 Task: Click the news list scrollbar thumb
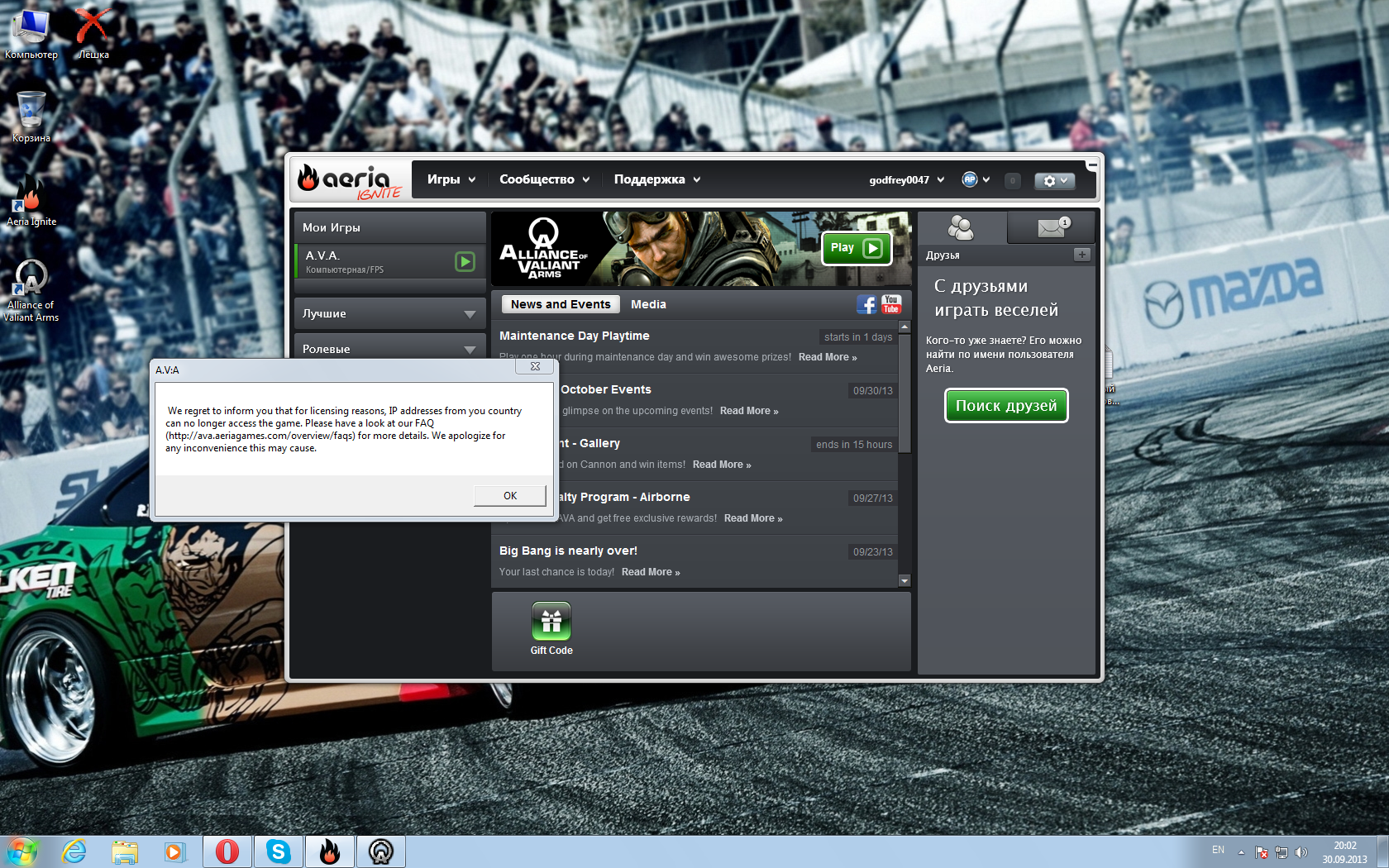point(905,393)
